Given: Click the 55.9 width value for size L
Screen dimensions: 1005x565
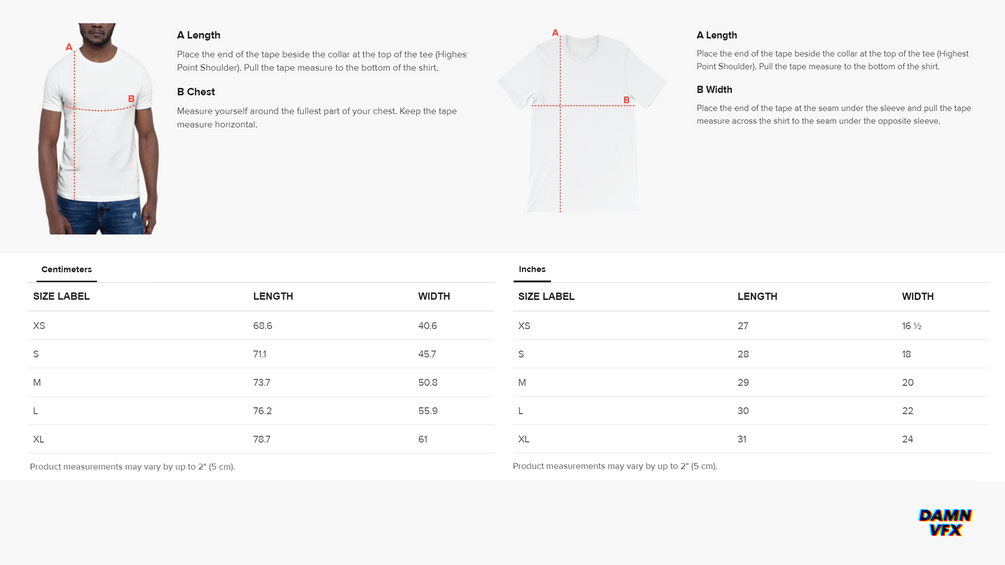Looking at the screenshot, I should point(427,411).
